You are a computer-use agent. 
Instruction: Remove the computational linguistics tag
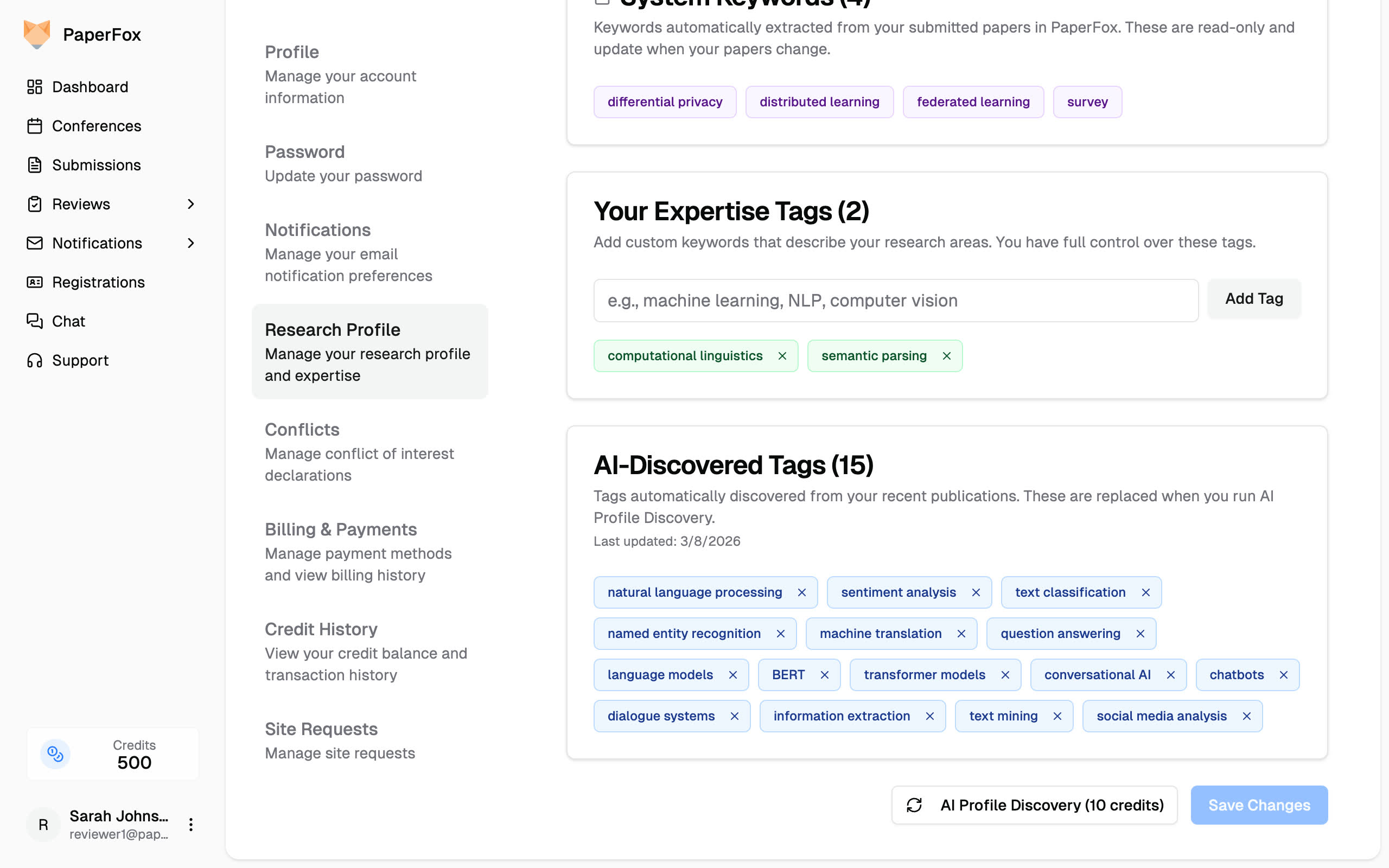[x=782, y=356]
